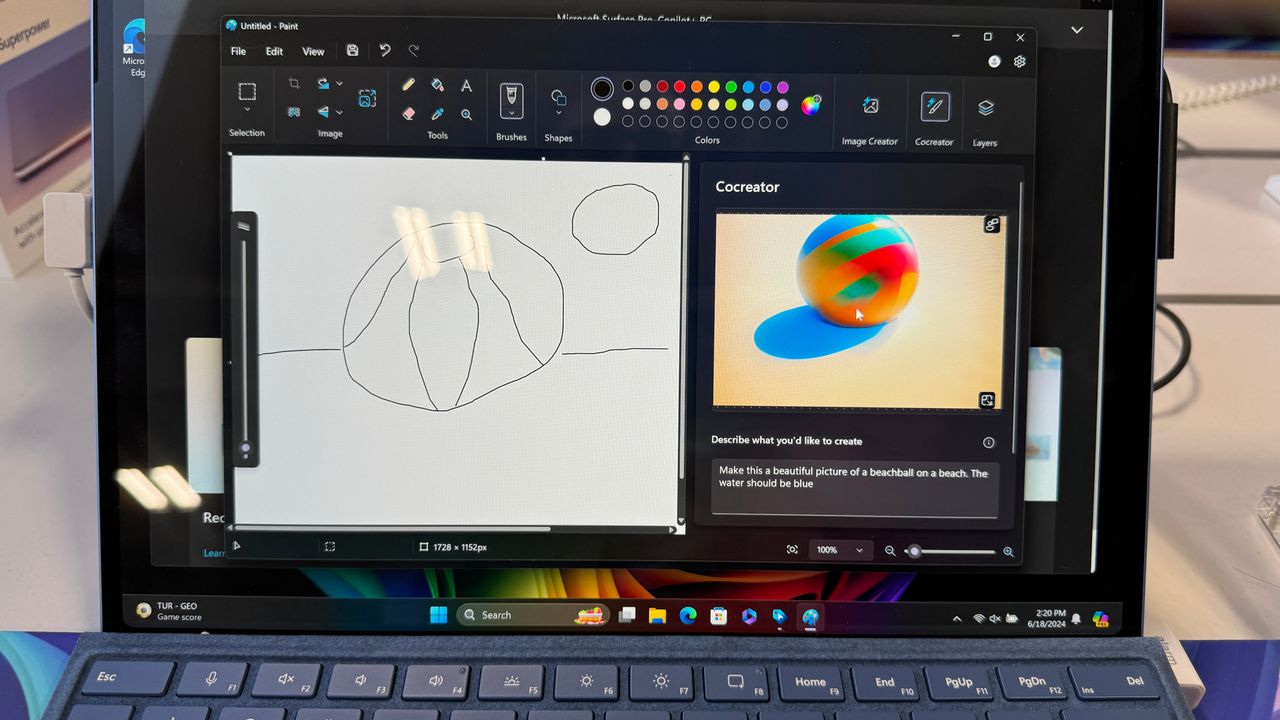This screenshot has height=720, width=1280.
Task: Show hidden system tray icons chevron
Action: 957,619
